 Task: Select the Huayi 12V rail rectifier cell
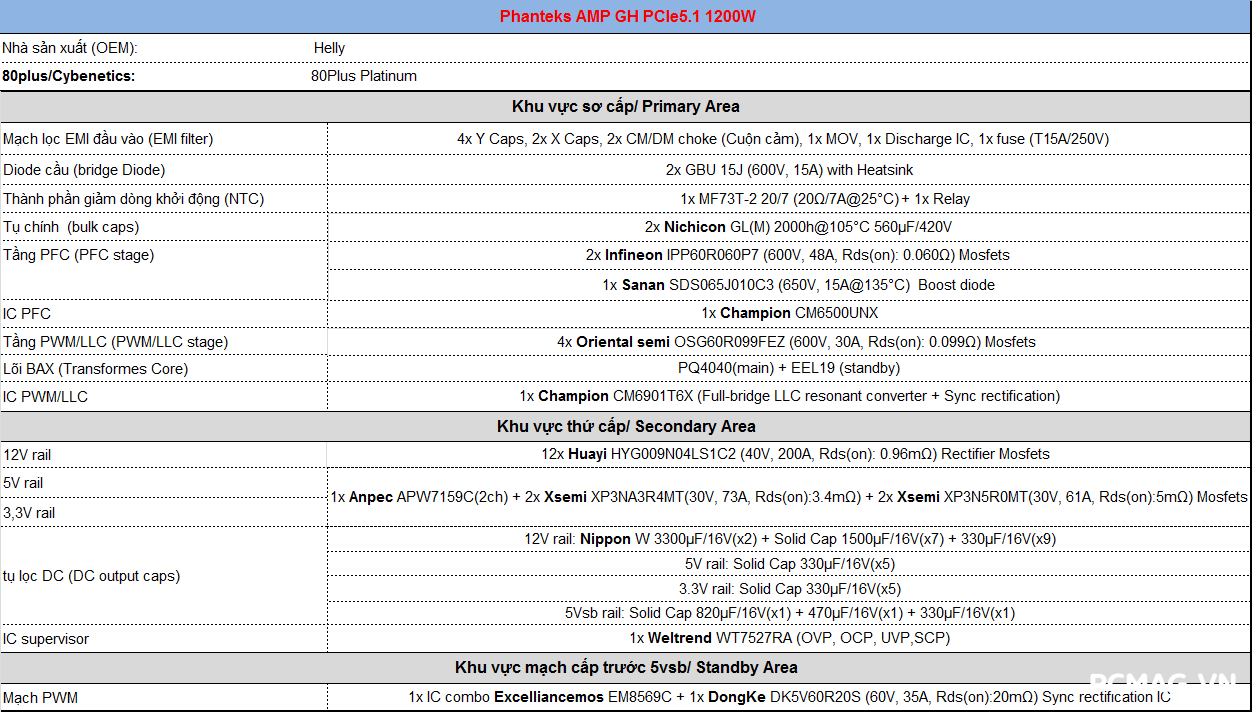click(x=795, y=454)
